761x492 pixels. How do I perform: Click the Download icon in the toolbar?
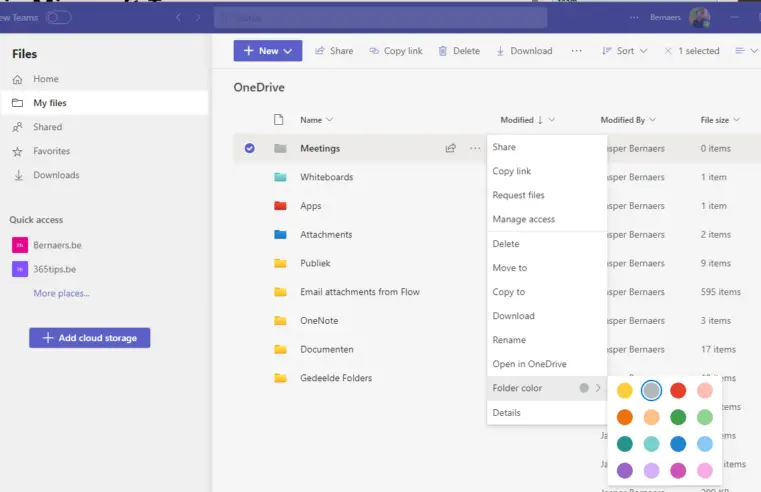[501, 51]
